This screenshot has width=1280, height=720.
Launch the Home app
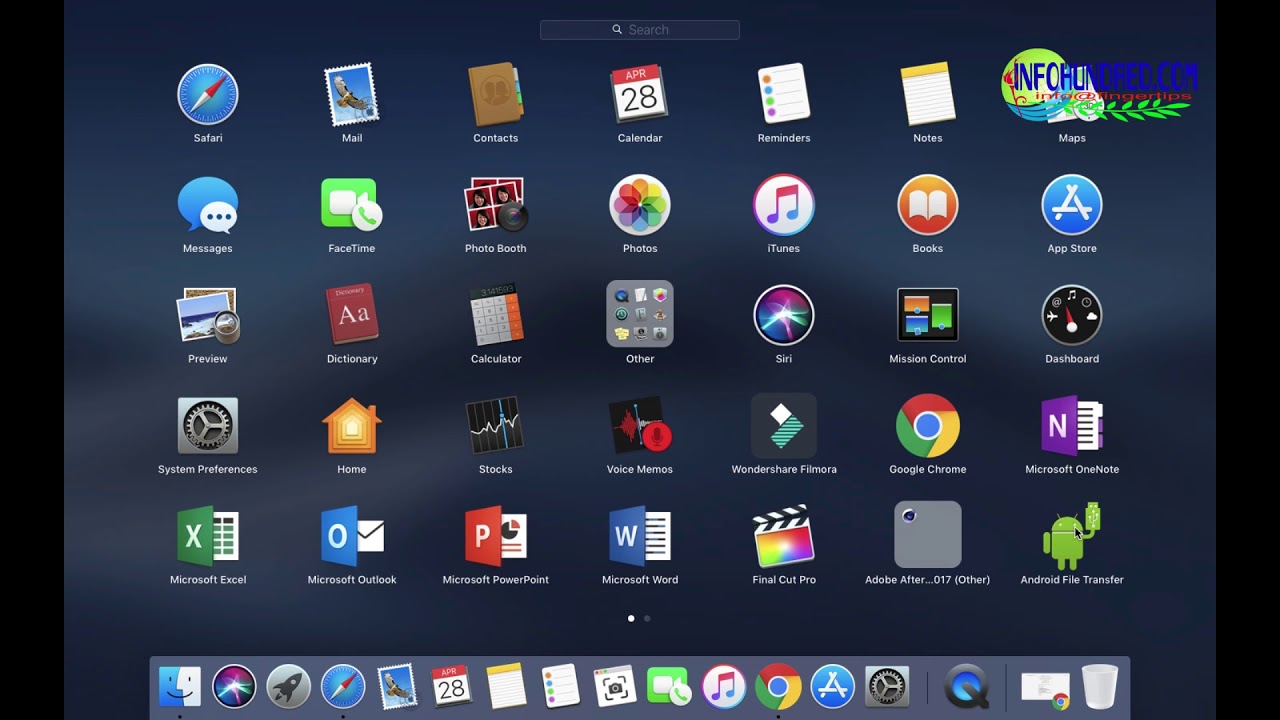(352, 426)
